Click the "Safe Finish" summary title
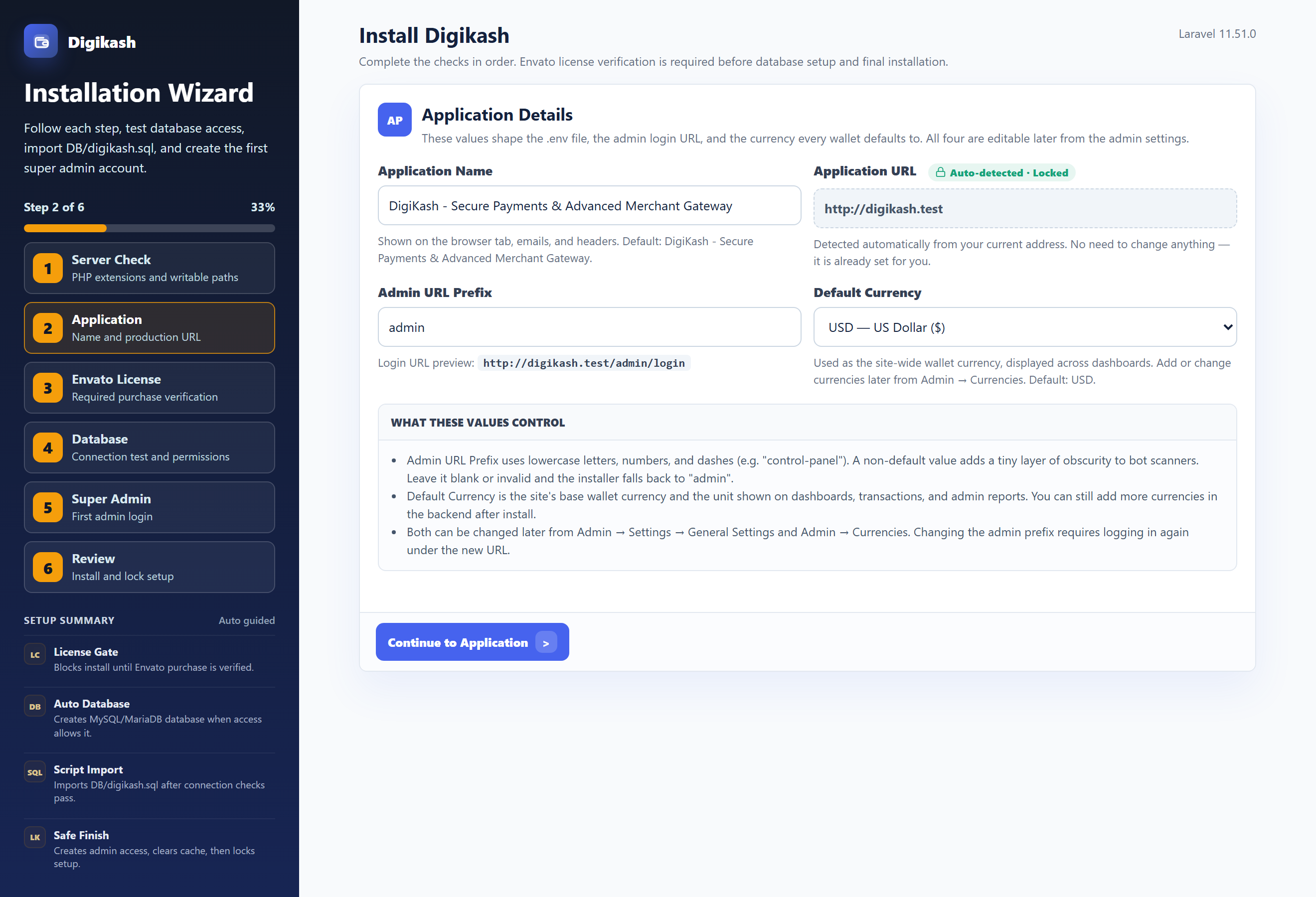Screen dimensions: 1316x897 [81, 835]
